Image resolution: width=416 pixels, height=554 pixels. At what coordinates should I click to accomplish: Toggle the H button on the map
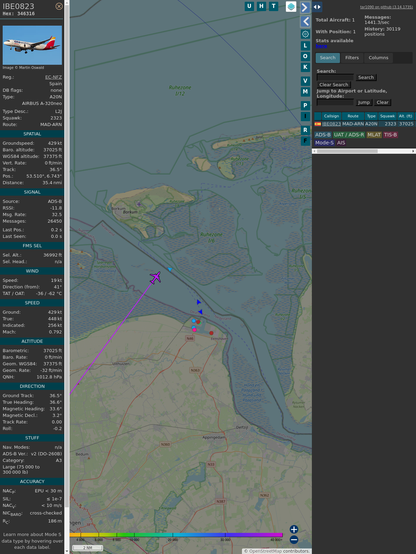pos(261,6)
